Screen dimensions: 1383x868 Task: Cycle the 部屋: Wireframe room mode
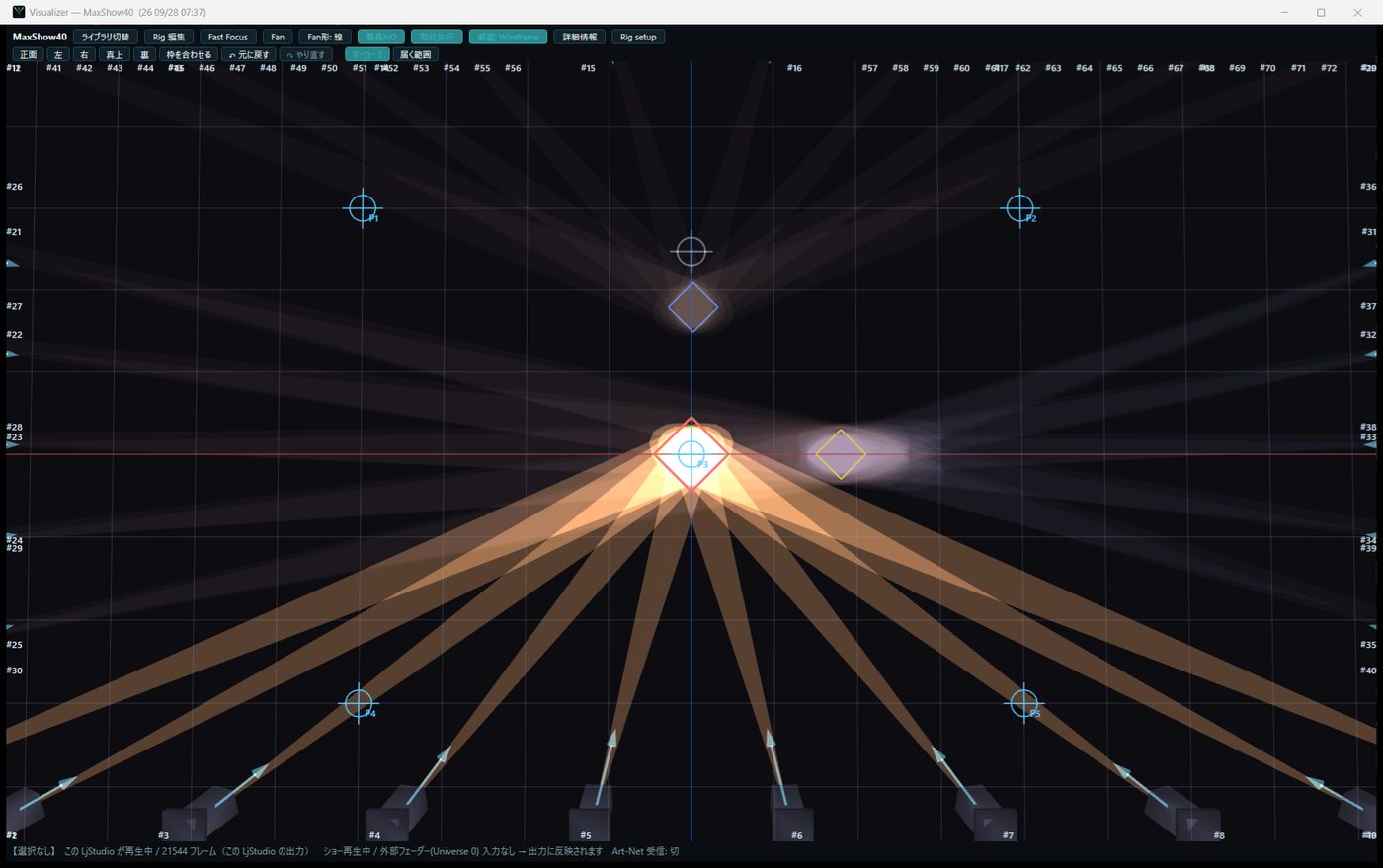pyautogui.click(x=508, y=37)
